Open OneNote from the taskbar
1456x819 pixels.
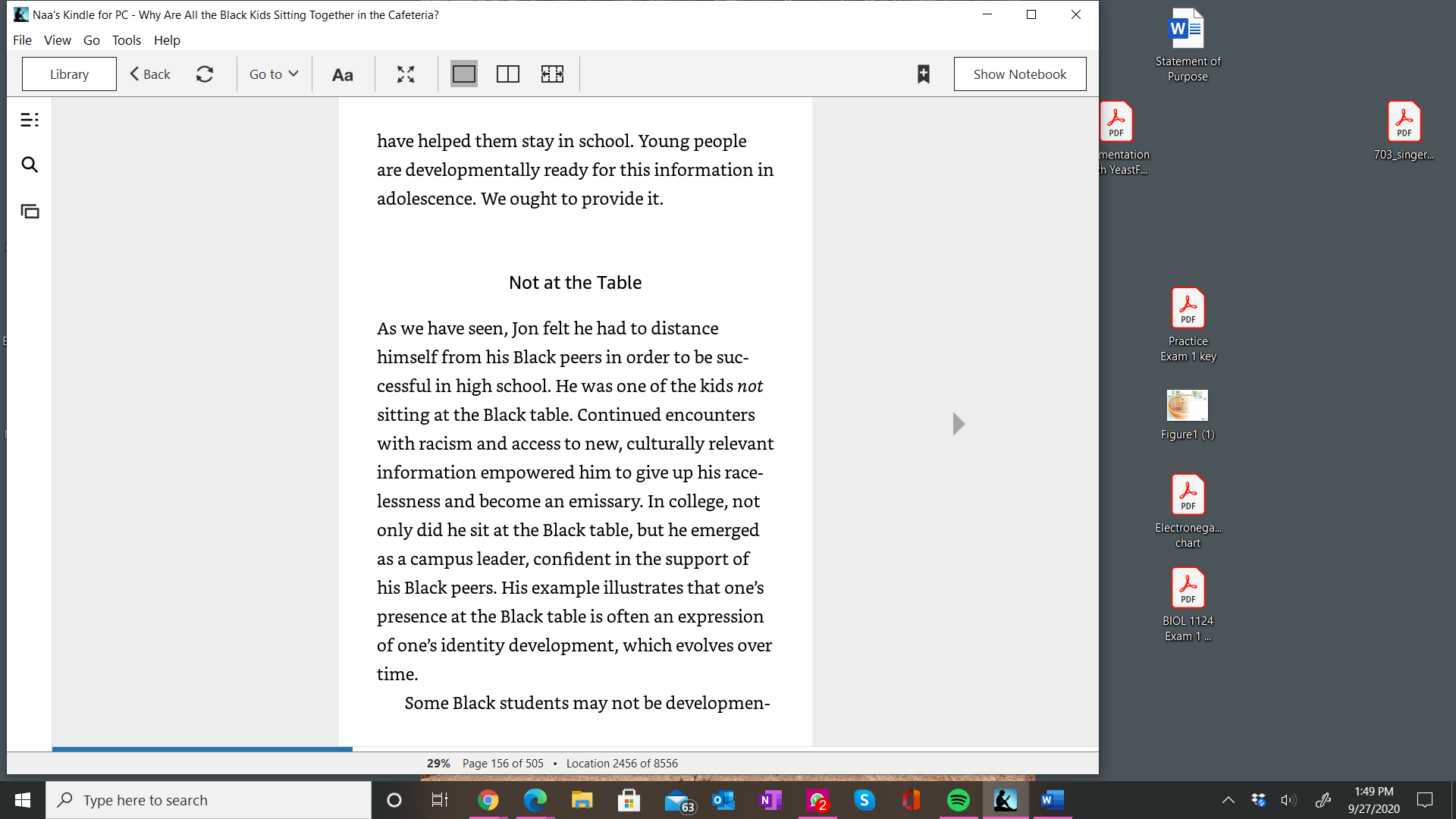[770, 800]
